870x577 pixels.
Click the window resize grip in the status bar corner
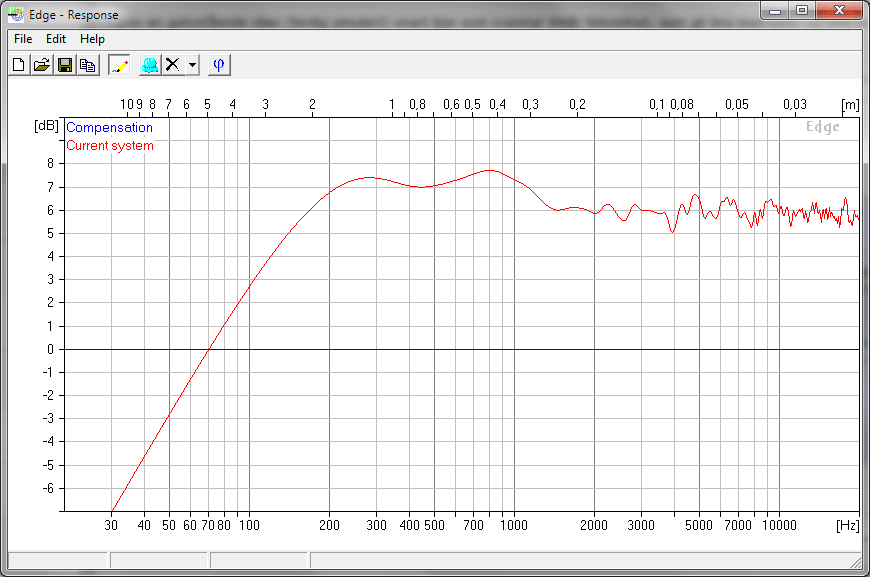pos(856,563)
